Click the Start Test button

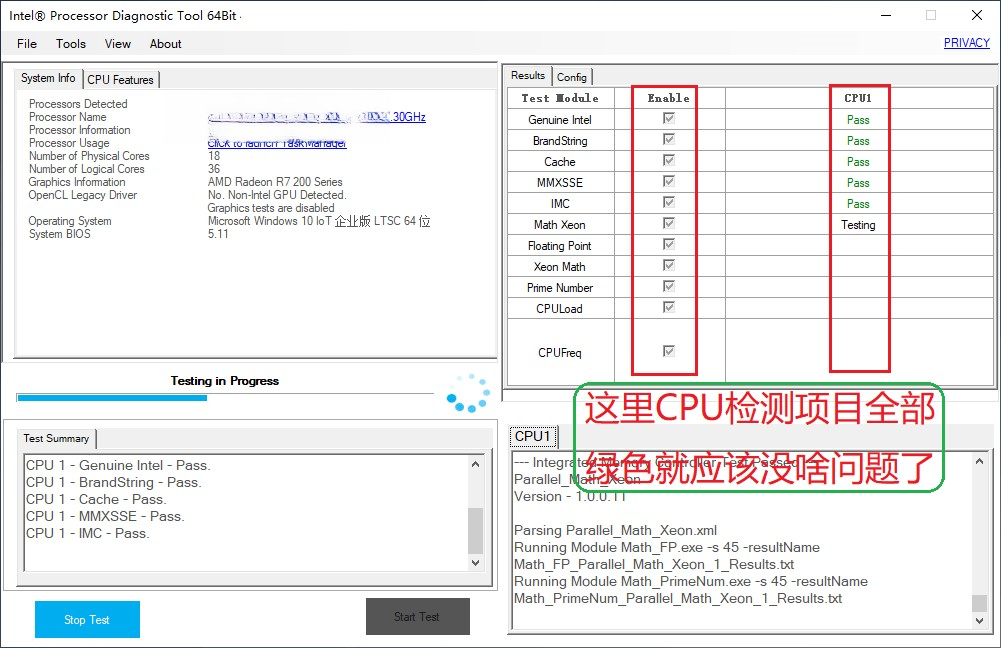pos(418,617)
